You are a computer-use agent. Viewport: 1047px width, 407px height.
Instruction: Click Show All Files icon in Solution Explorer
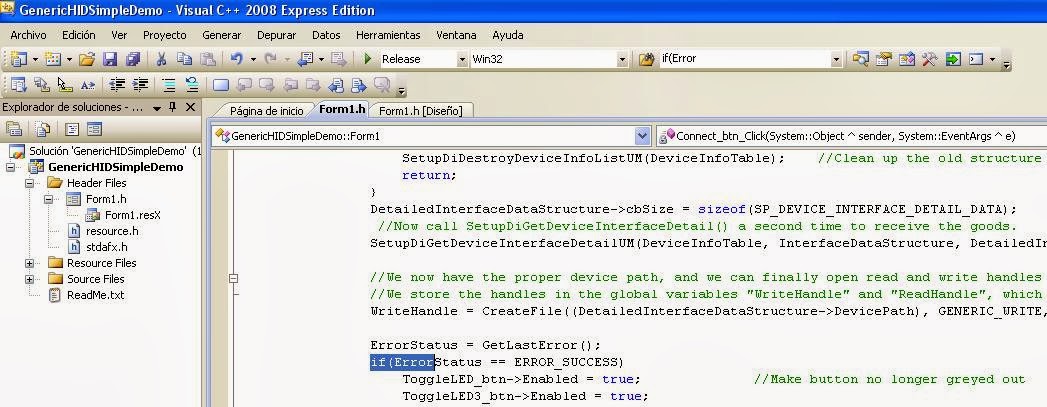[x=43, y=129]
